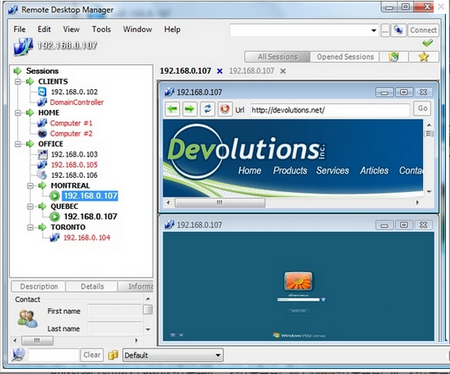This screenshot has width=450, height=374.
Task: Click the green play icon under MONTREAL
Action: (x=55, y=196)
